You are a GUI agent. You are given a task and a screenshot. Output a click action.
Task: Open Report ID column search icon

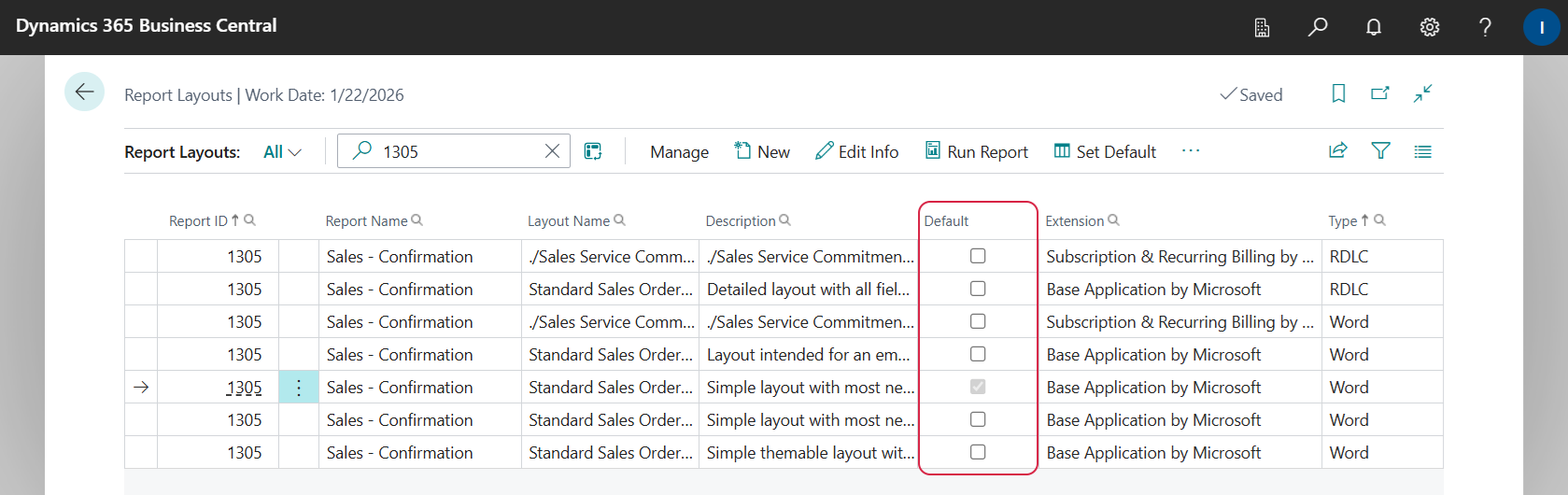[249, 220]
